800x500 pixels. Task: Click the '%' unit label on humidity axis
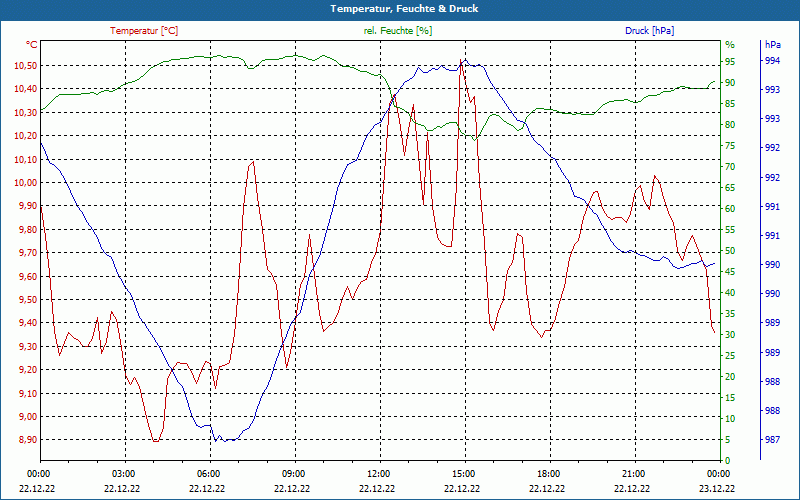pyautogui.click(x=730, y=45)
